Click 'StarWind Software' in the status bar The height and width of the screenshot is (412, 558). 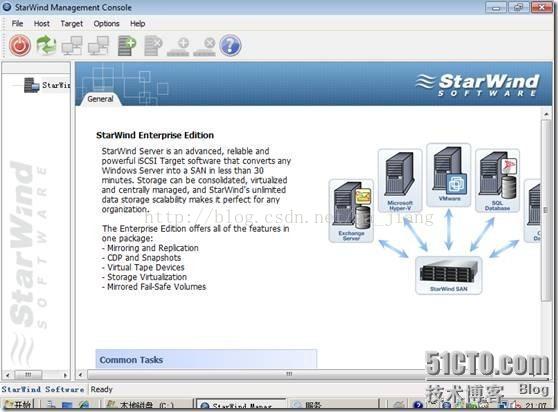(x=43, y=389)
